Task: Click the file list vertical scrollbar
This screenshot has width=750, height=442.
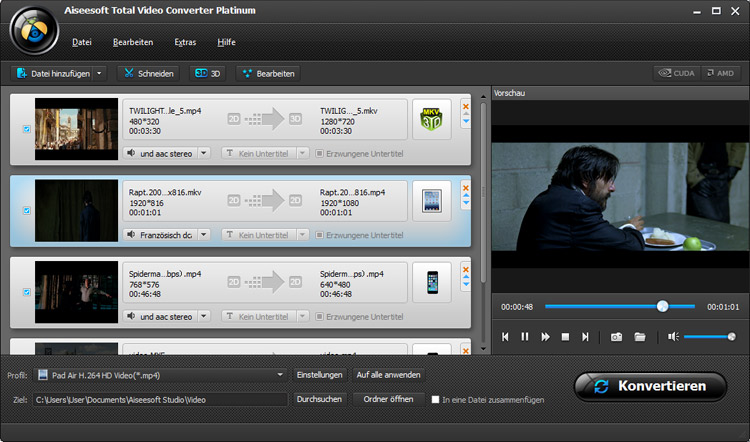Action: click(x=483, y=191)
